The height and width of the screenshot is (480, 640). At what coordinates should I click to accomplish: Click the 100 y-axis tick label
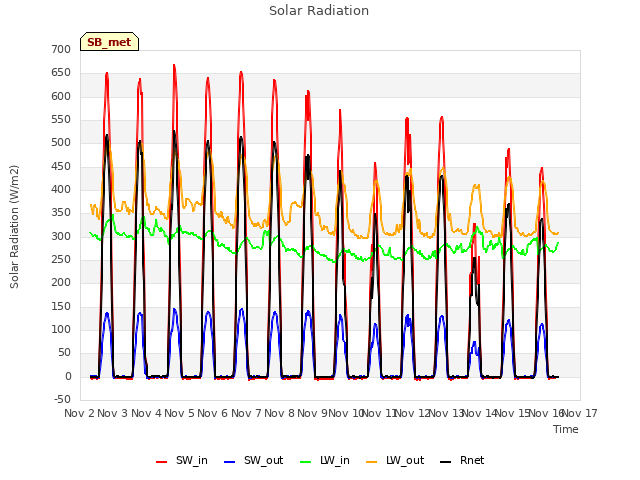61,329
